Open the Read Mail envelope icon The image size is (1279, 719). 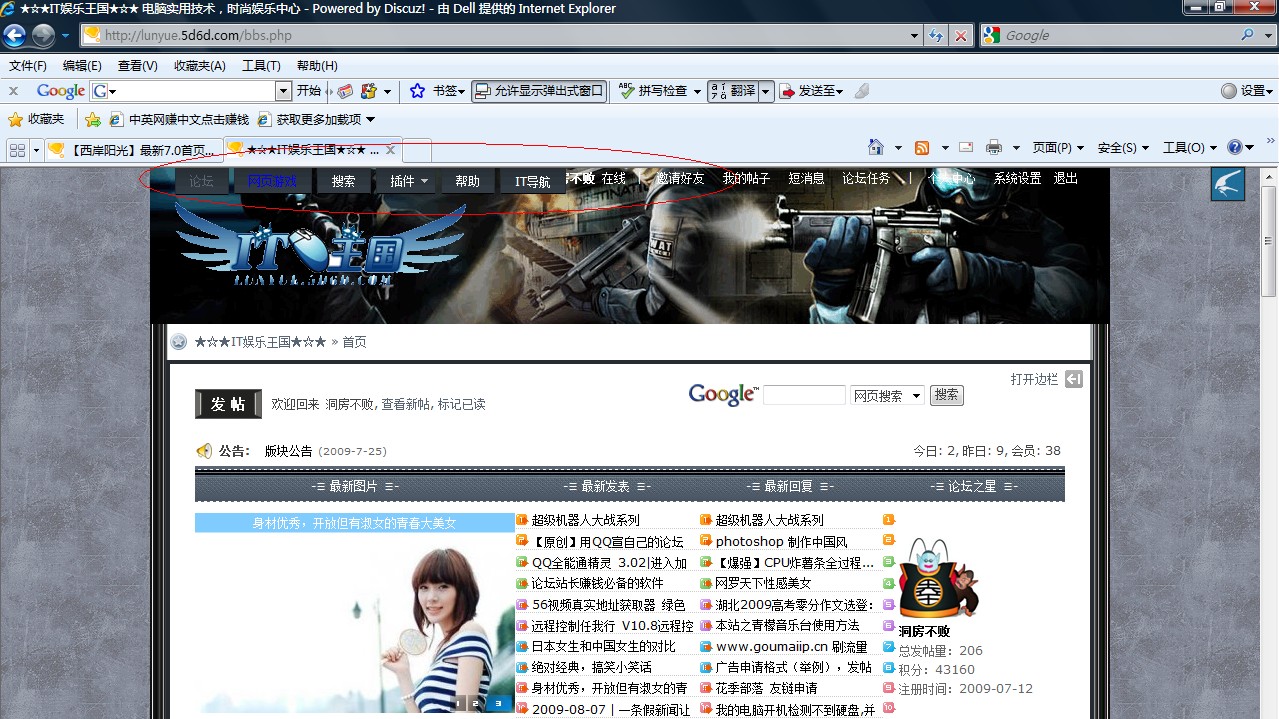tap(965, 146)
